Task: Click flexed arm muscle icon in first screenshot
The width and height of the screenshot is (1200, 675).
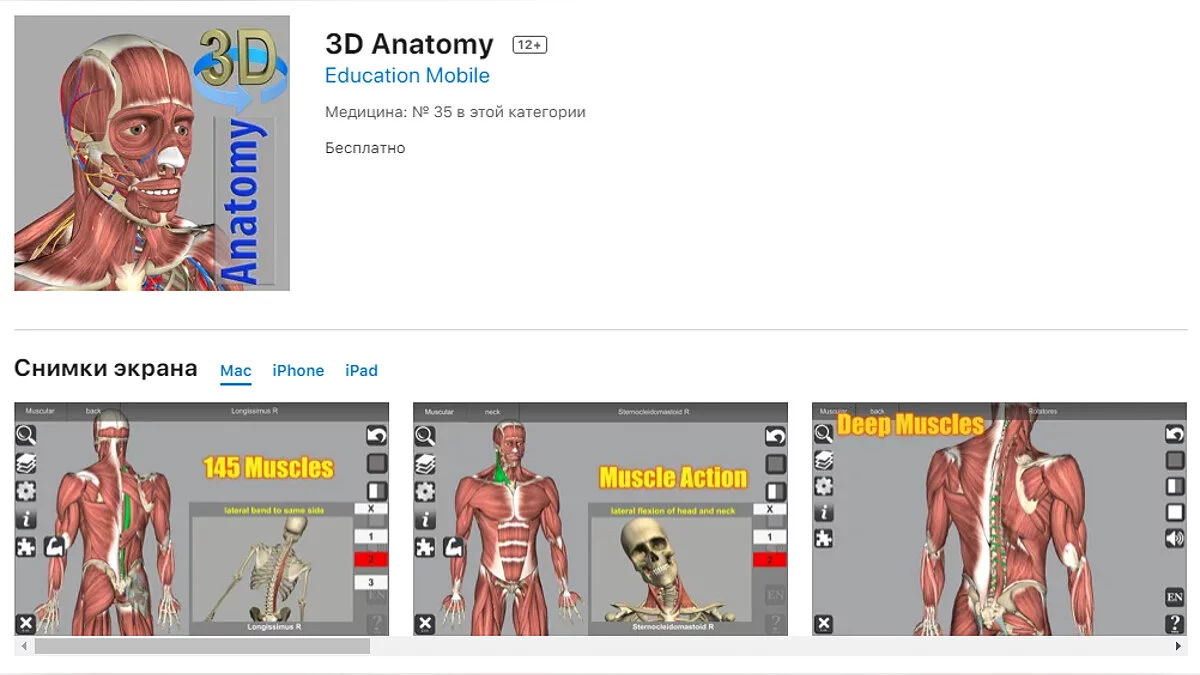Action: point(54,547)
